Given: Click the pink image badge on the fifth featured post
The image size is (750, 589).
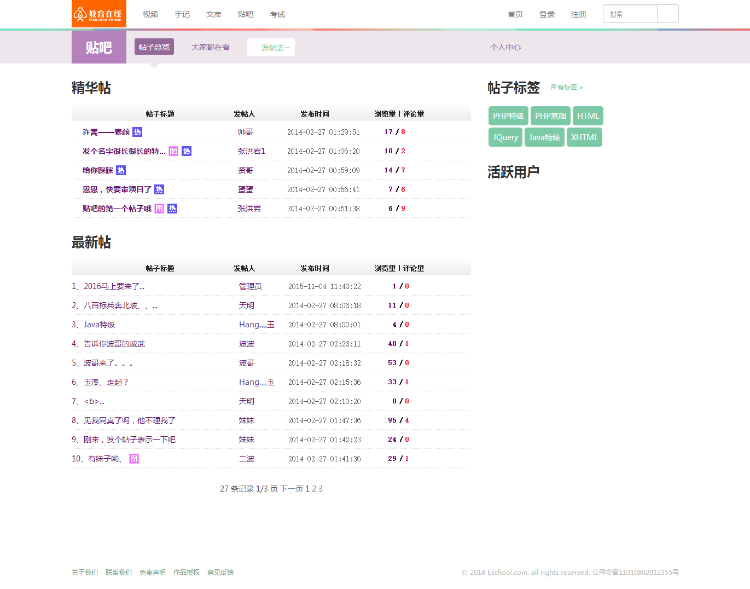Looking at the screenshot, I should click(x=159, y=208).
